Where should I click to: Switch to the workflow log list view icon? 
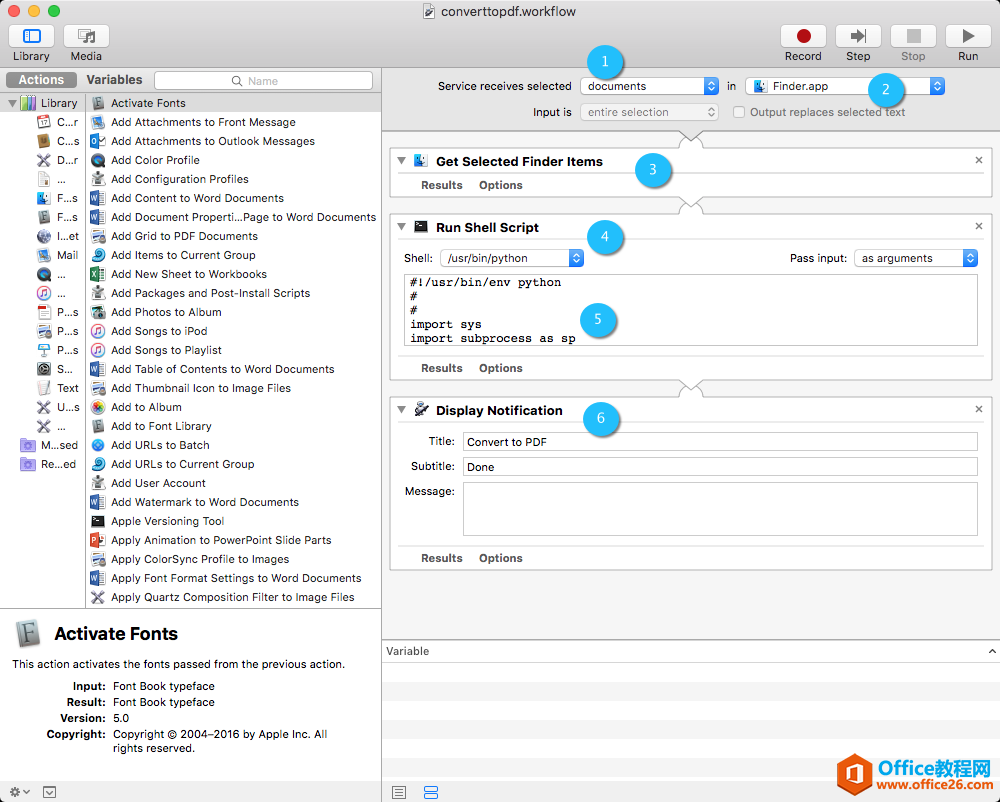(399, 792)
